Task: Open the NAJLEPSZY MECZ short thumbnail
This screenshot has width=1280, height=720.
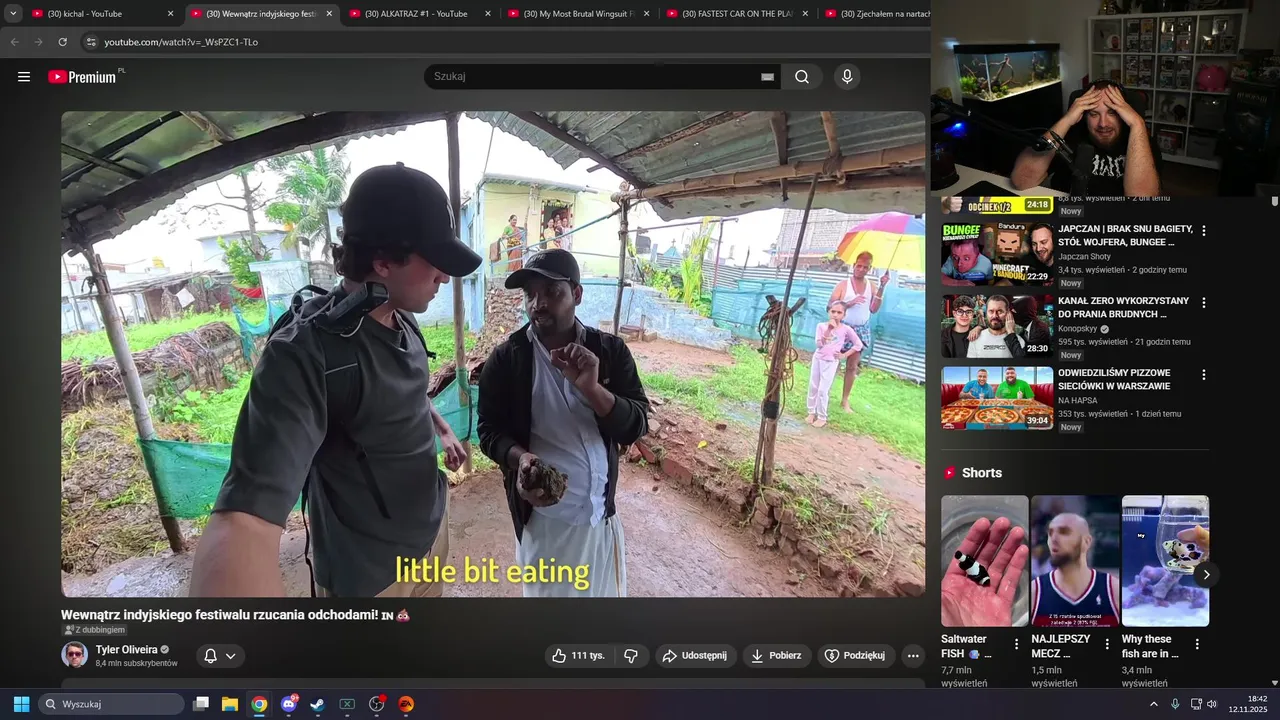Action: 1075,561
